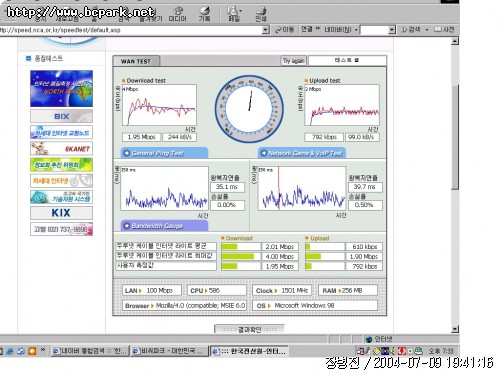Click the Naver search input field
This screenshot has height=375, width=500.
click(374, 30)
